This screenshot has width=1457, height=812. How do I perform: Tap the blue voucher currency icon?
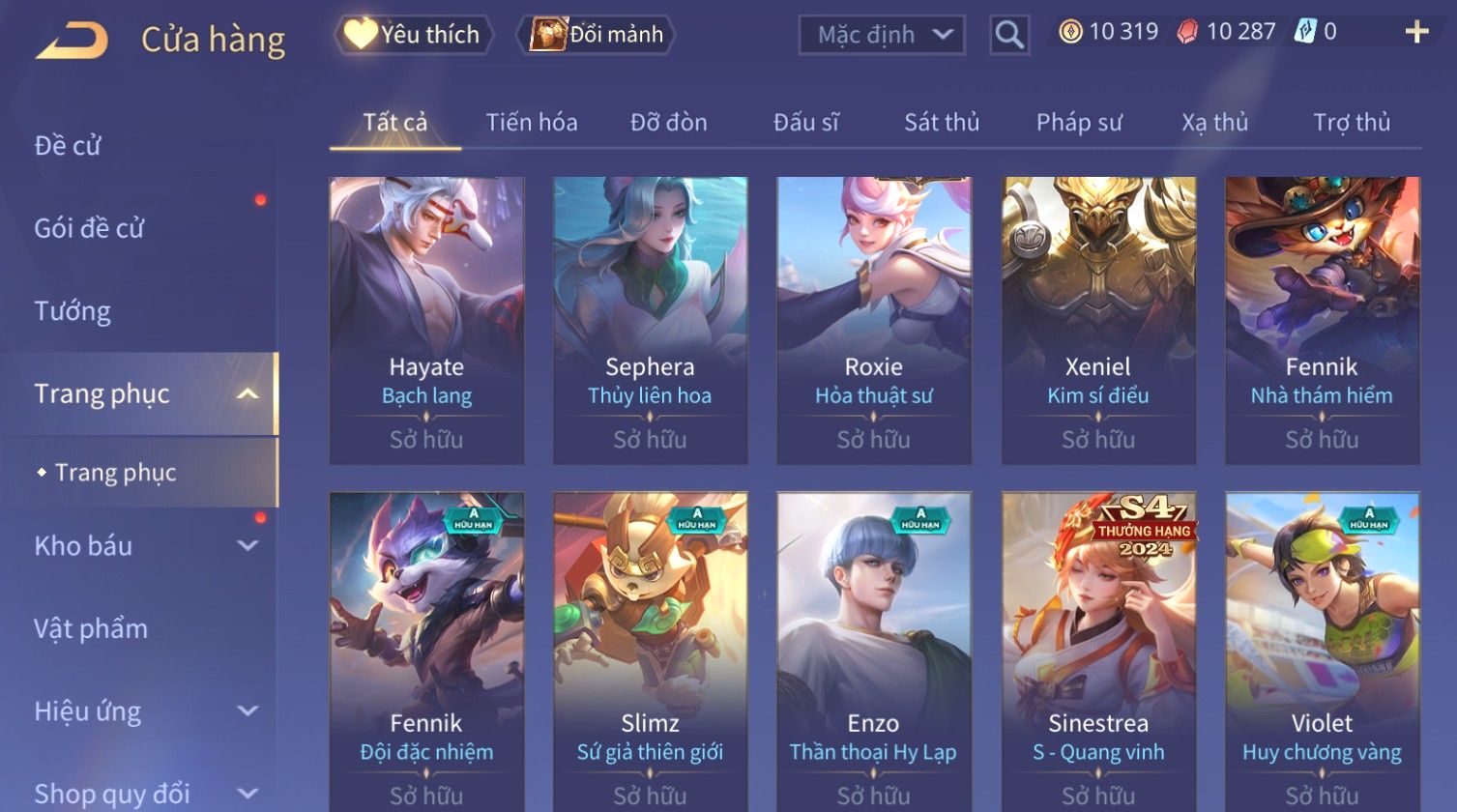(x=1305, y=31)
